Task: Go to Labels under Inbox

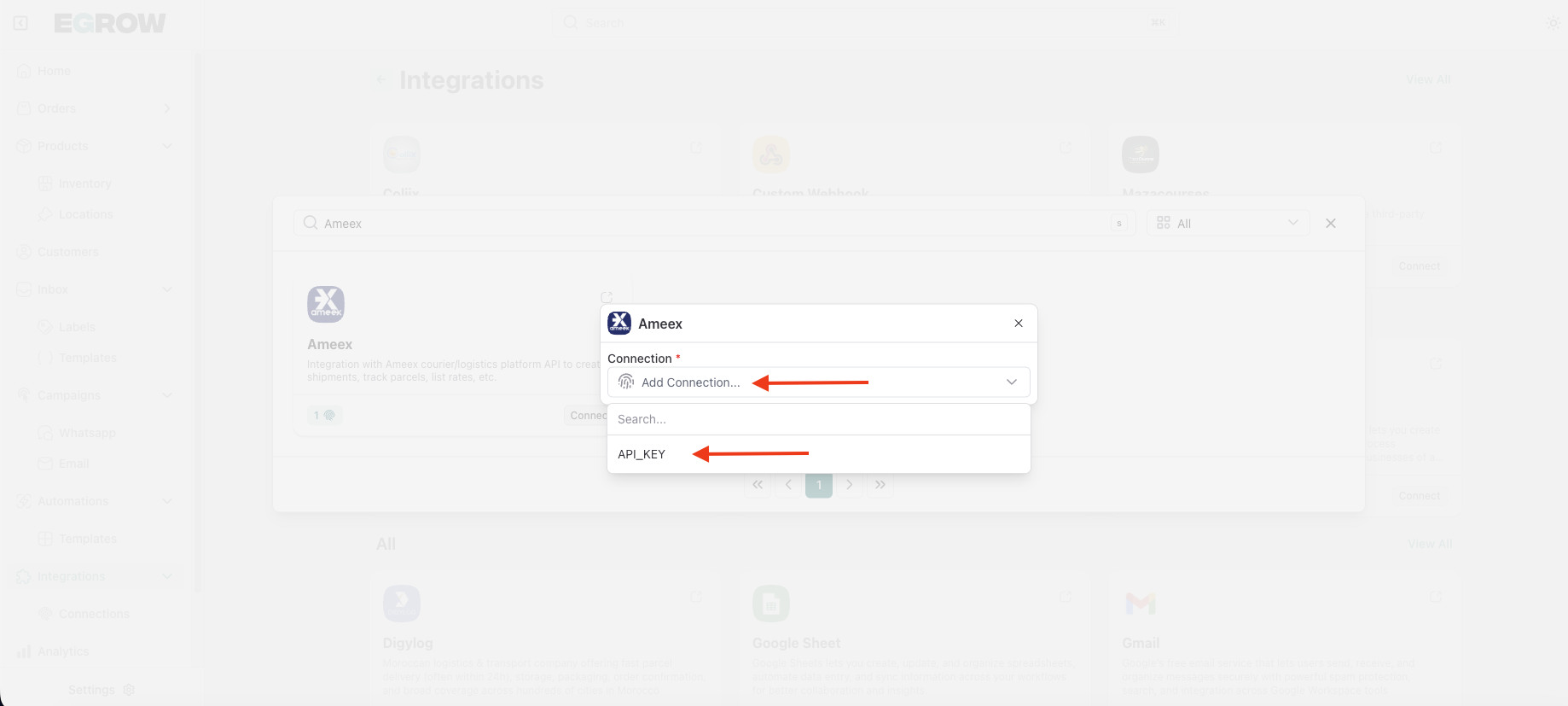Action: [77, 327]
